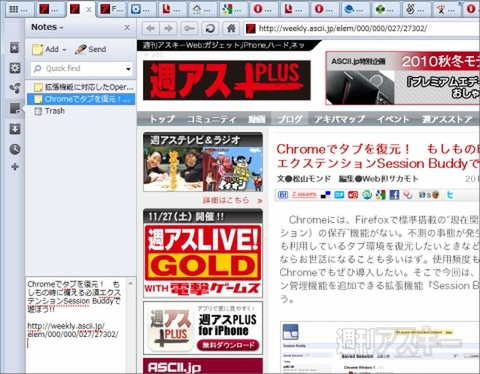
Task: Open イベント in site navigation
Action: tap(393, 119)
